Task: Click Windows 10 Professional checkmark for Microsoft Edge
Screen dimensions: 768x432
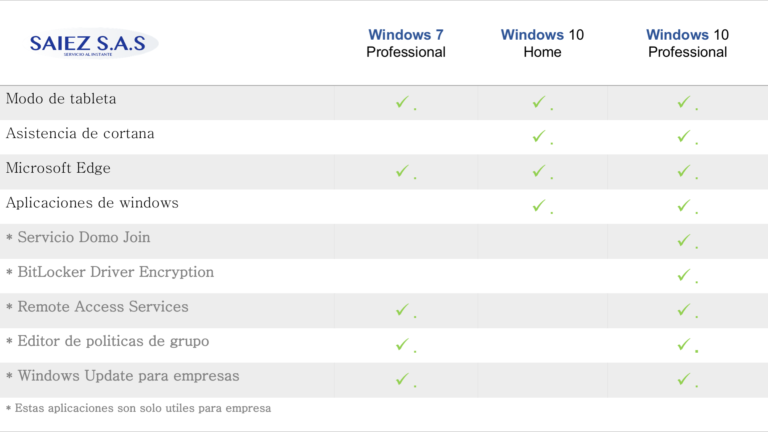Action: click(x=684, y=171)
